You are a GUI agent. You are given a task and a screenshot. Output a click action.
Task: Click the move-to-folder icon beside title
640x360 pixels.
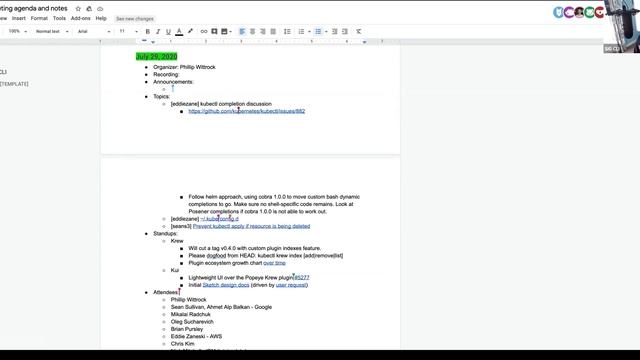point(89,9)
